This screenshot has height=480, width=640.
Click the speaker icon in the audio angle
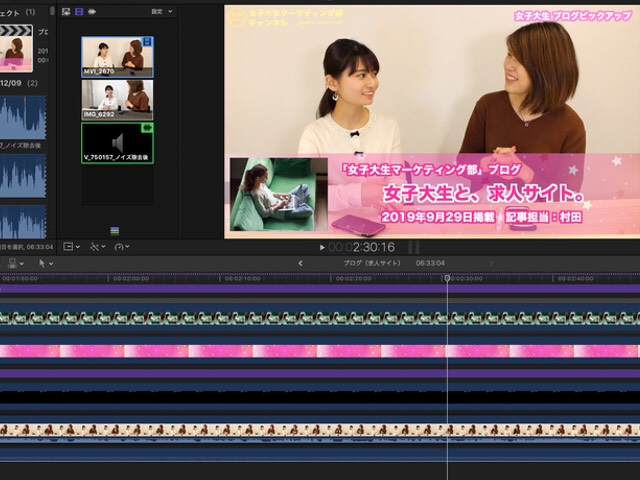point(118,143)
